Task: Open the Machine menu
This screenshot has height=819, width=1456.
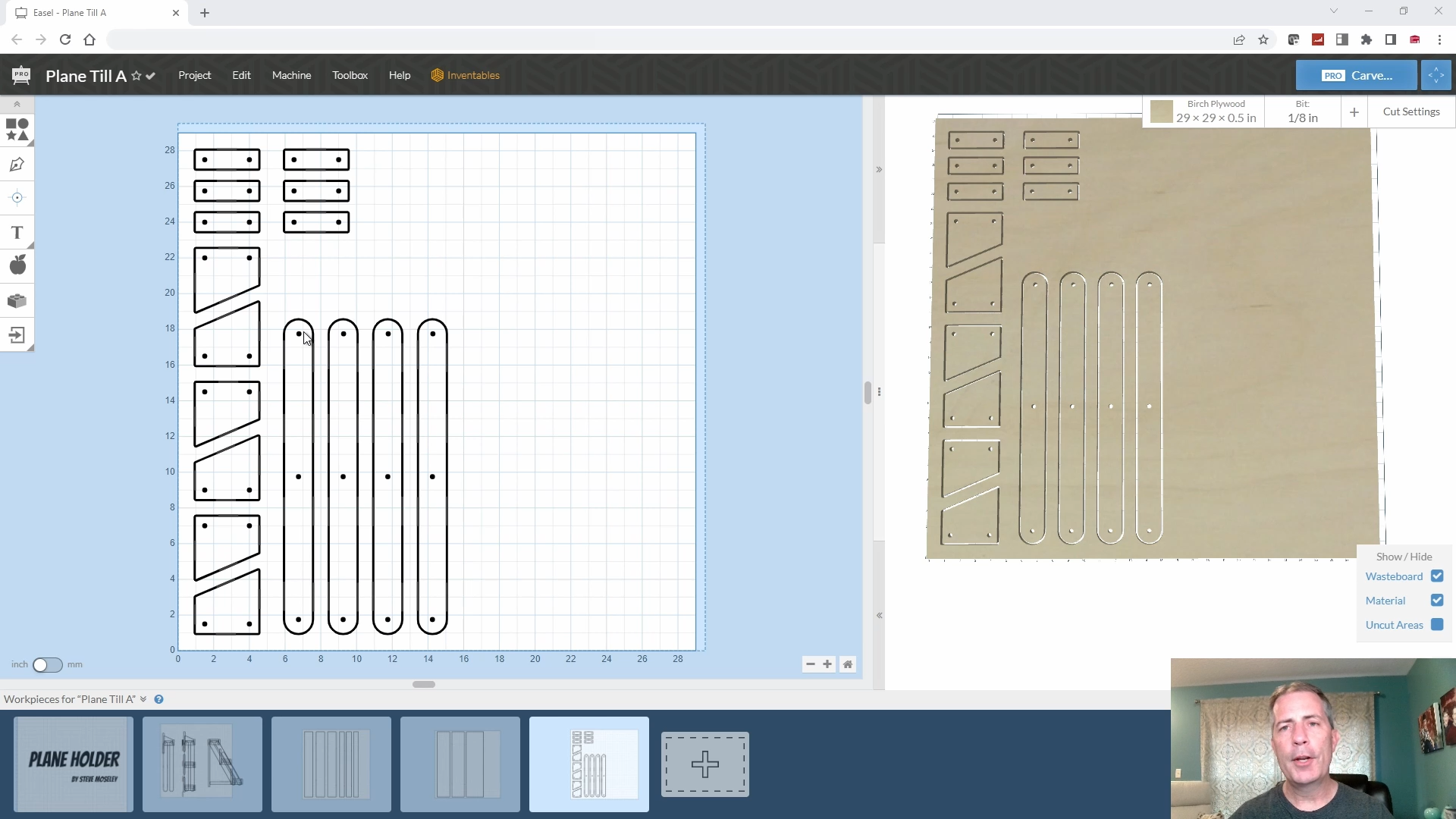Action: coord(291,75)
